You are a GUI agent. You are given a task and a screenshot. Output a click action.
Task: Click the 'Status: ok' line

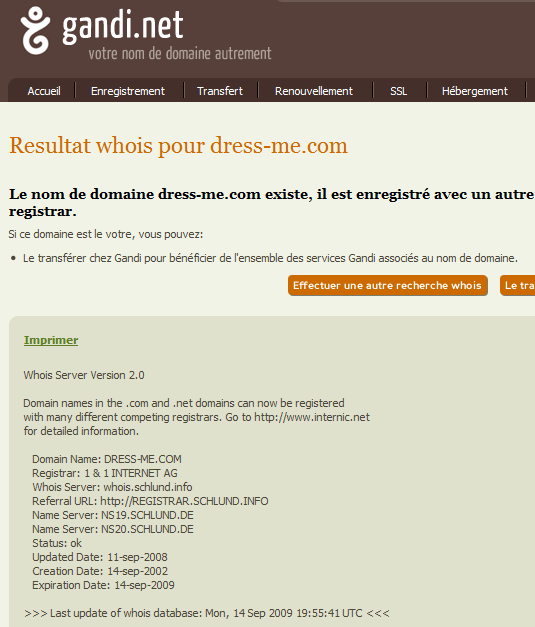57,543
